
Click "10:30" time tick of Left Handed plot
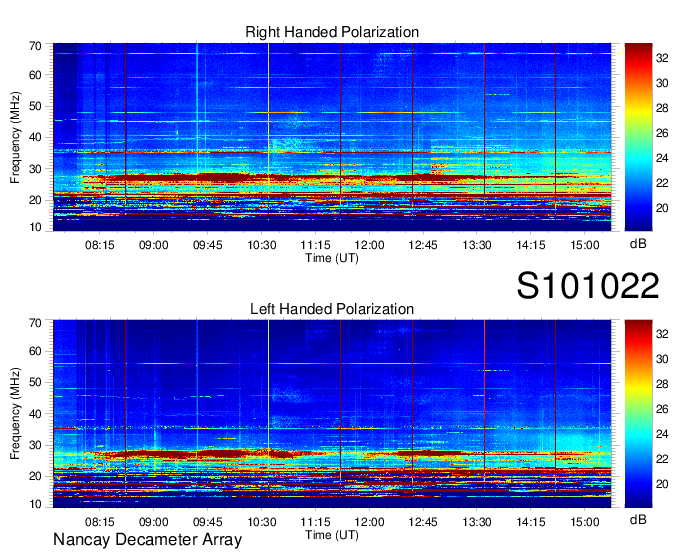tap(262, 522)
